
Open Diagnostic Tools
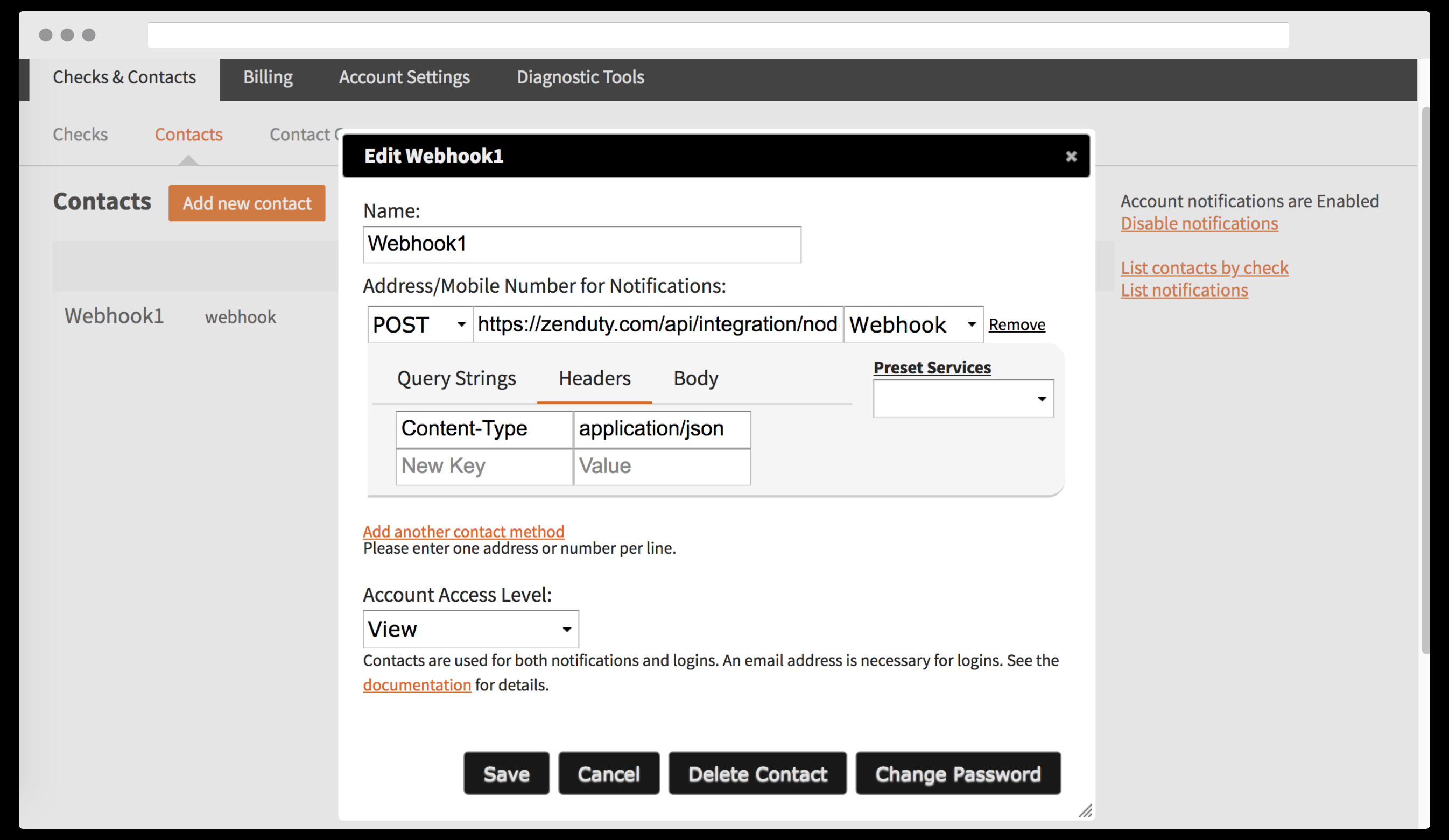click(580, 77)
